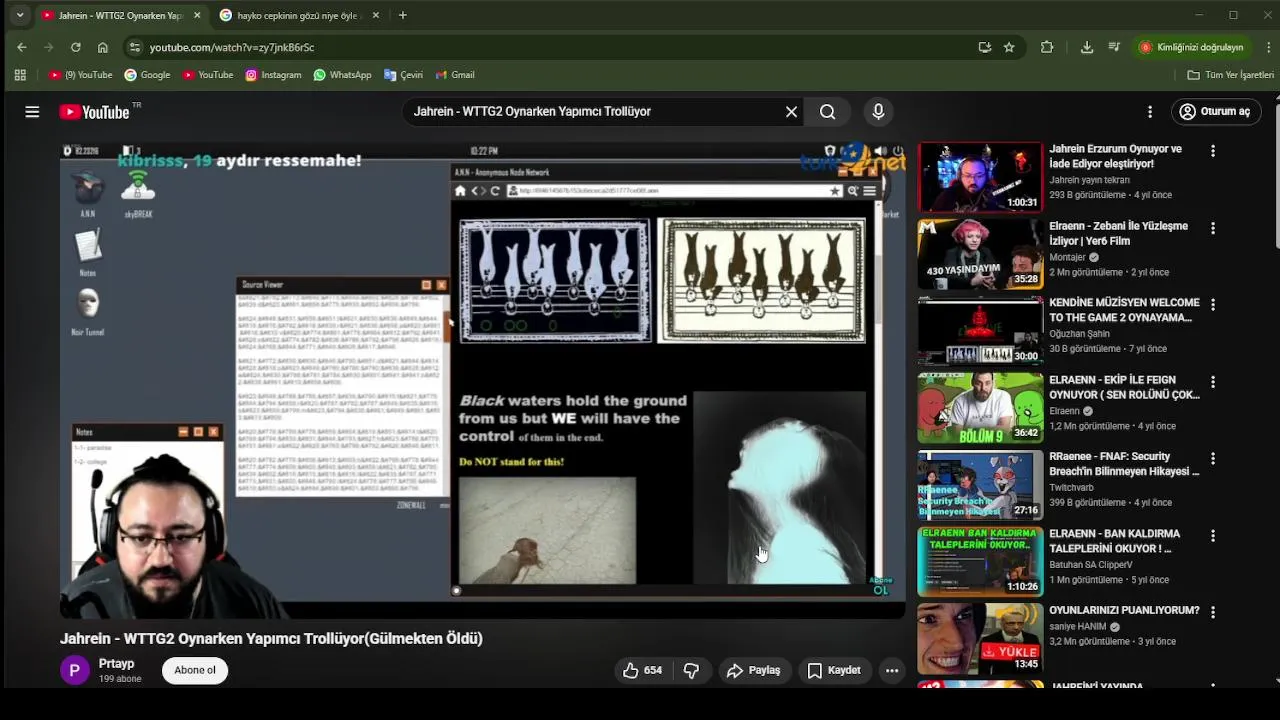Open the Prtayp channel avatar

[75, 670]
